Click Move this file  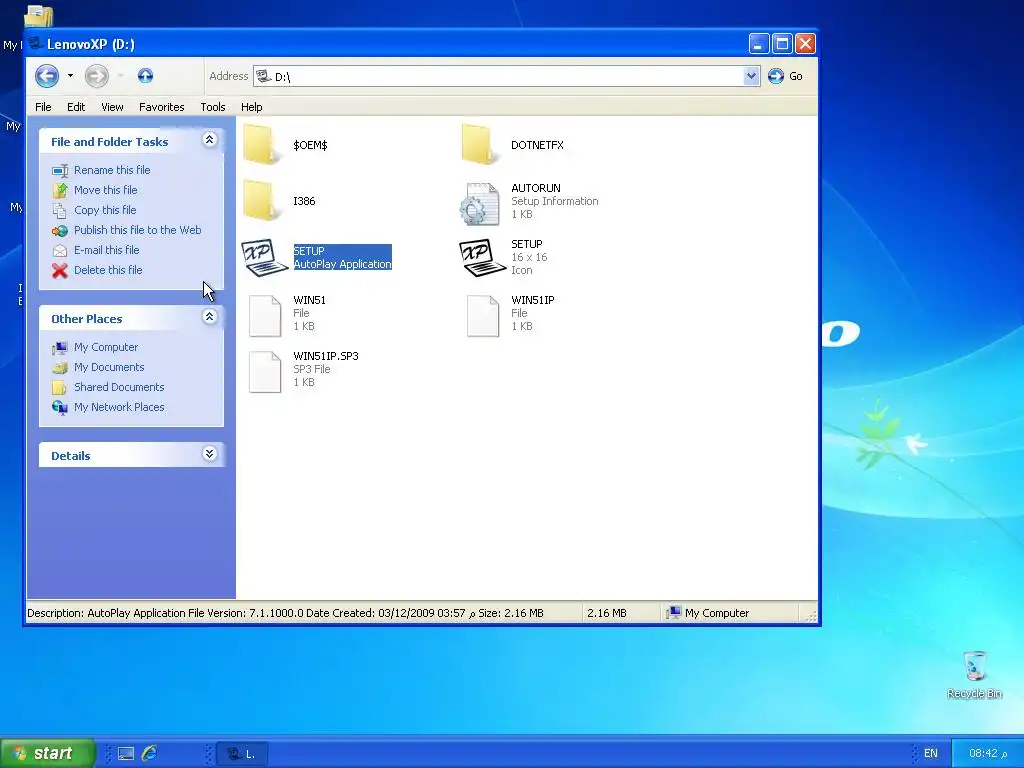[x=106, y=190]
